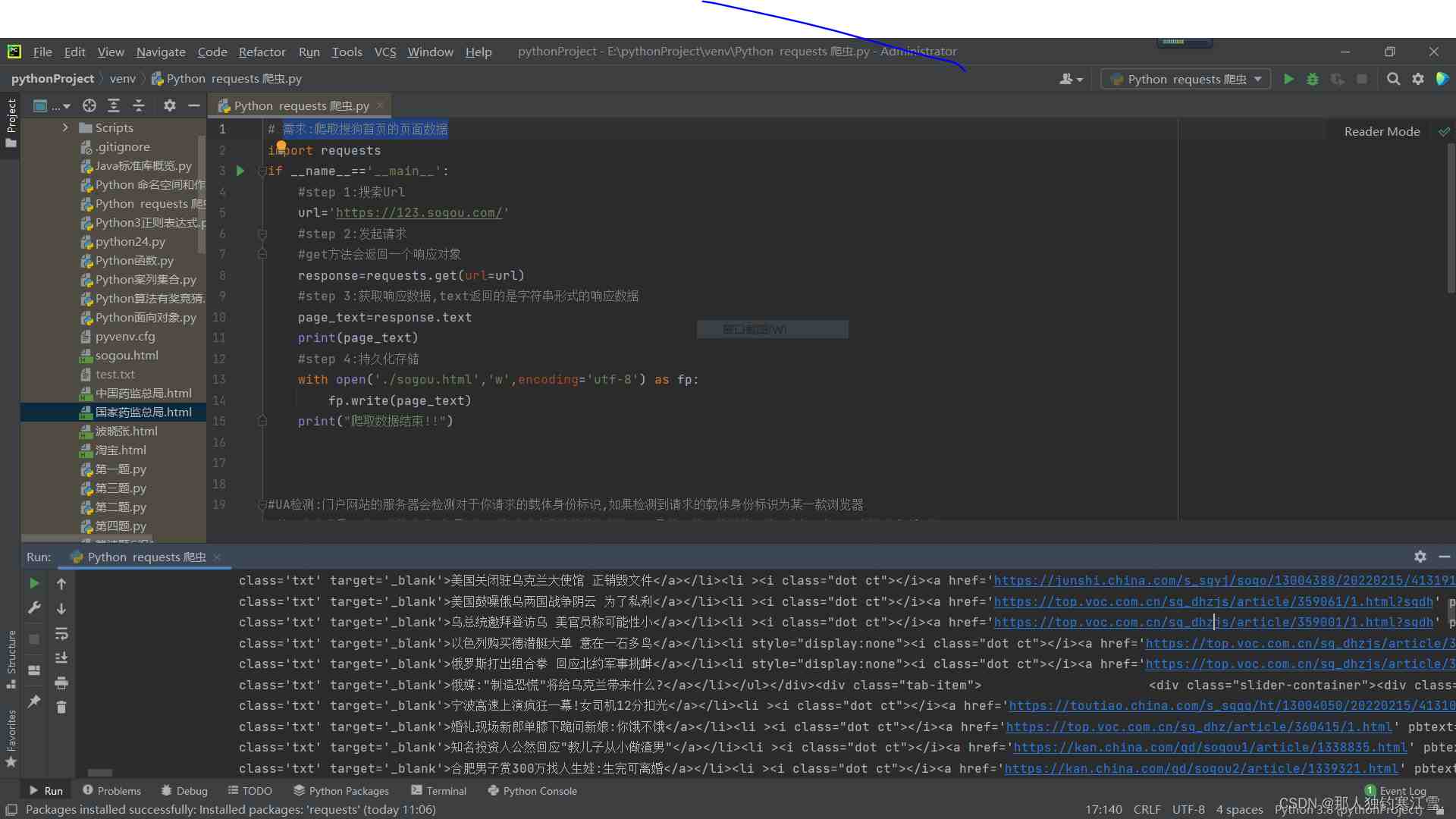Click the Search everywhere magnifier icon
Viewport: 1456px width, 819px height.
pos(1393,78)
